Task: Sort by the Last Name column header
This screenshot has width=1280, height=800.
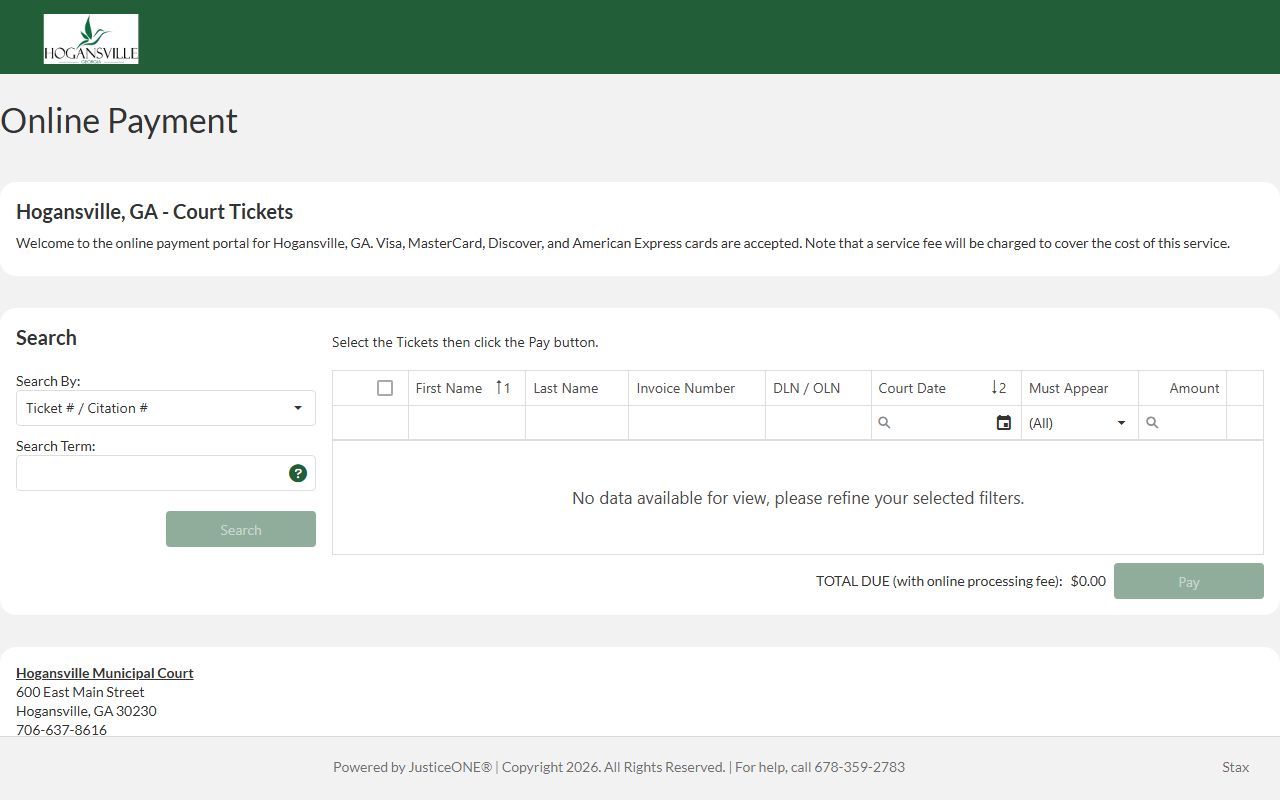Action: 566,388
